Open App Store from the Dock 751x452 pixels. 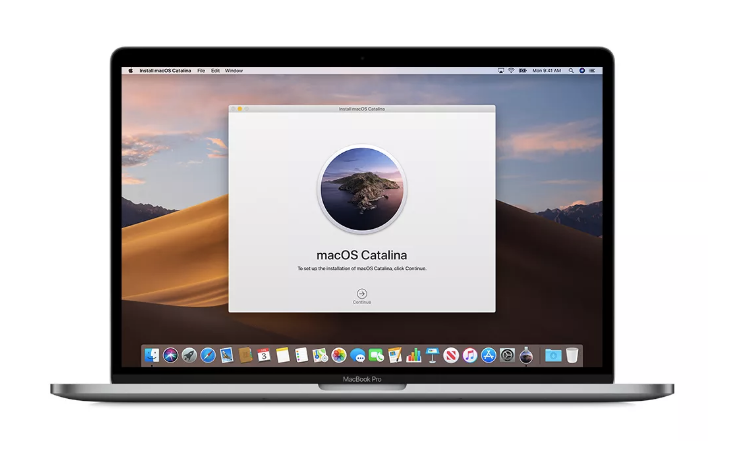(x=488, y=355)
